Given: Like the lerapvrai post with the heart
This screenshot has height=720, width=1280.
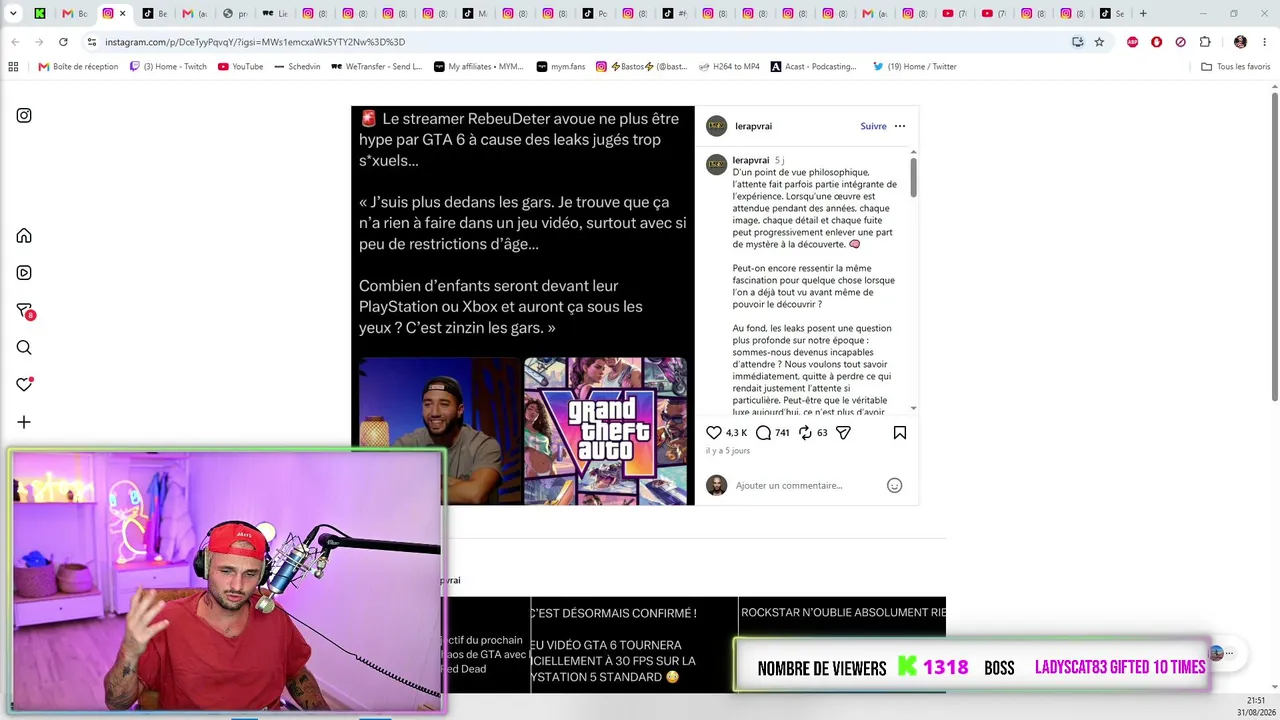Looking at the screenshot, I should 714,433.
